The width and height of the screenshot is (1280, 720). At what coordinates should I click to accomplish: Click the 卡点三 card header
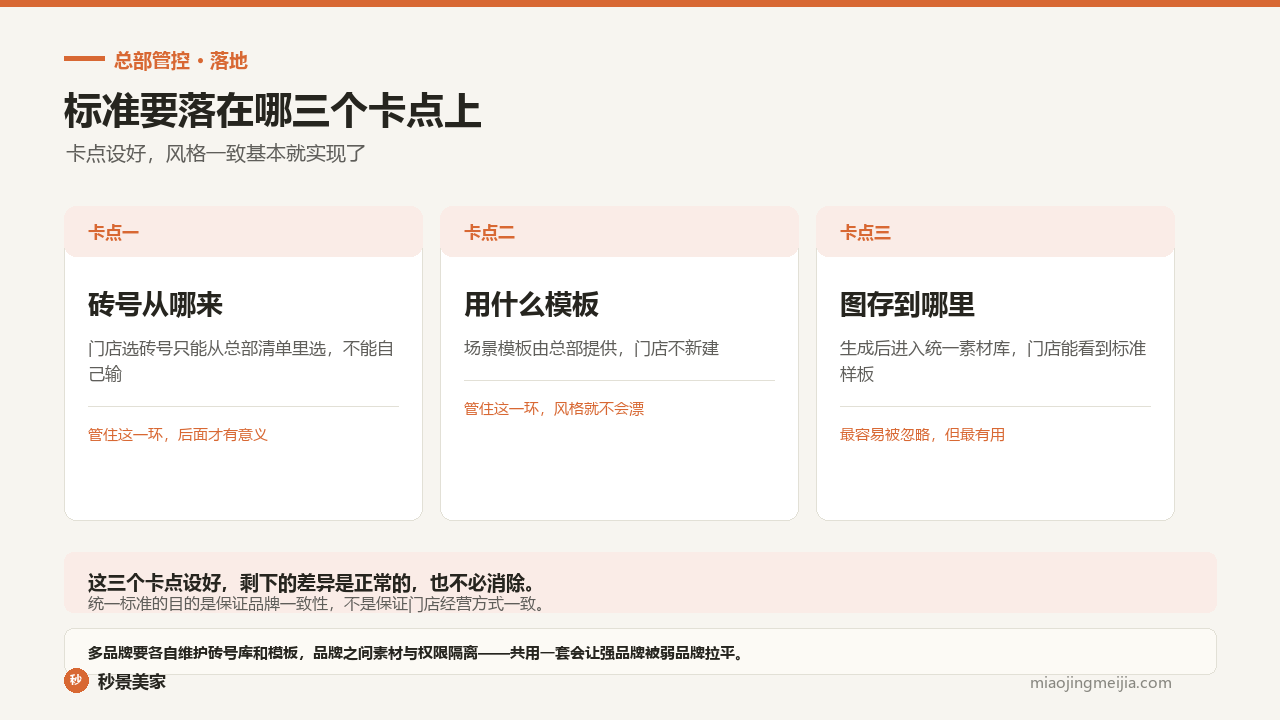pos(995,232)
